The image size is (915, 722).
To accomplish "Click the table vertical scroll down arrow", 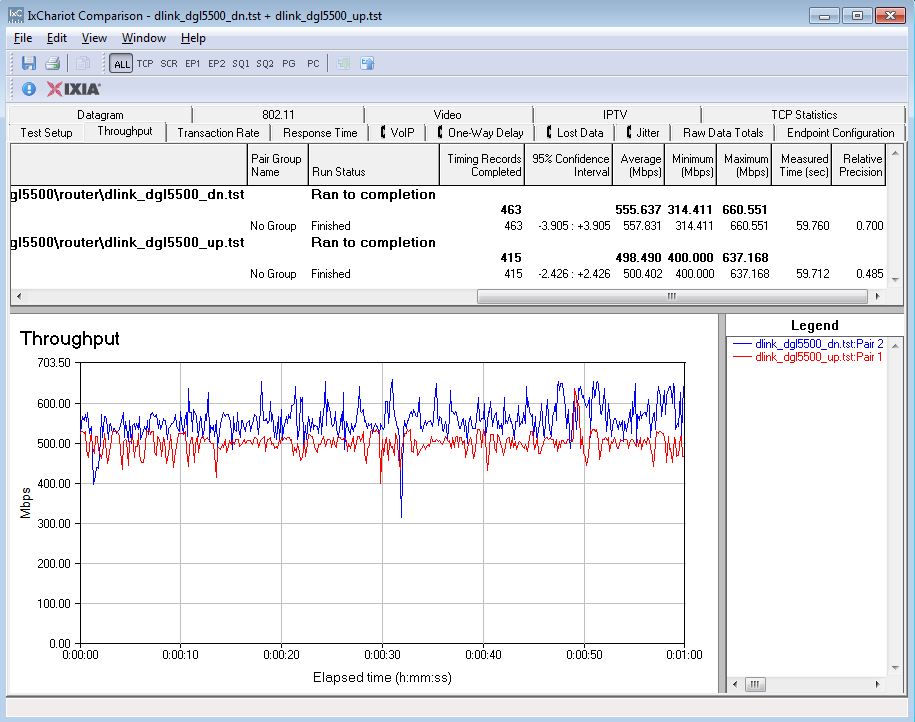I will [x=895, y=280].
